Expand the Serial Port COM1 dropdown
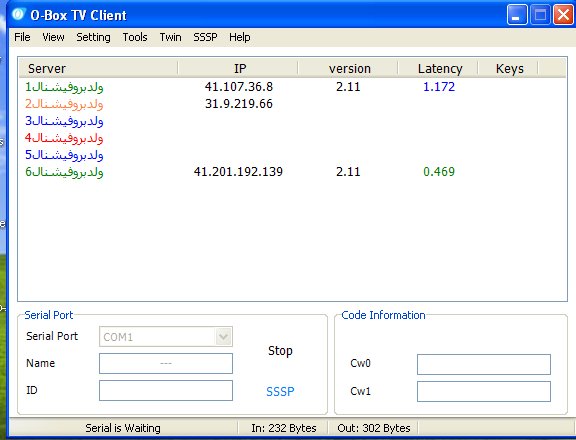 [x=223, y=336]
